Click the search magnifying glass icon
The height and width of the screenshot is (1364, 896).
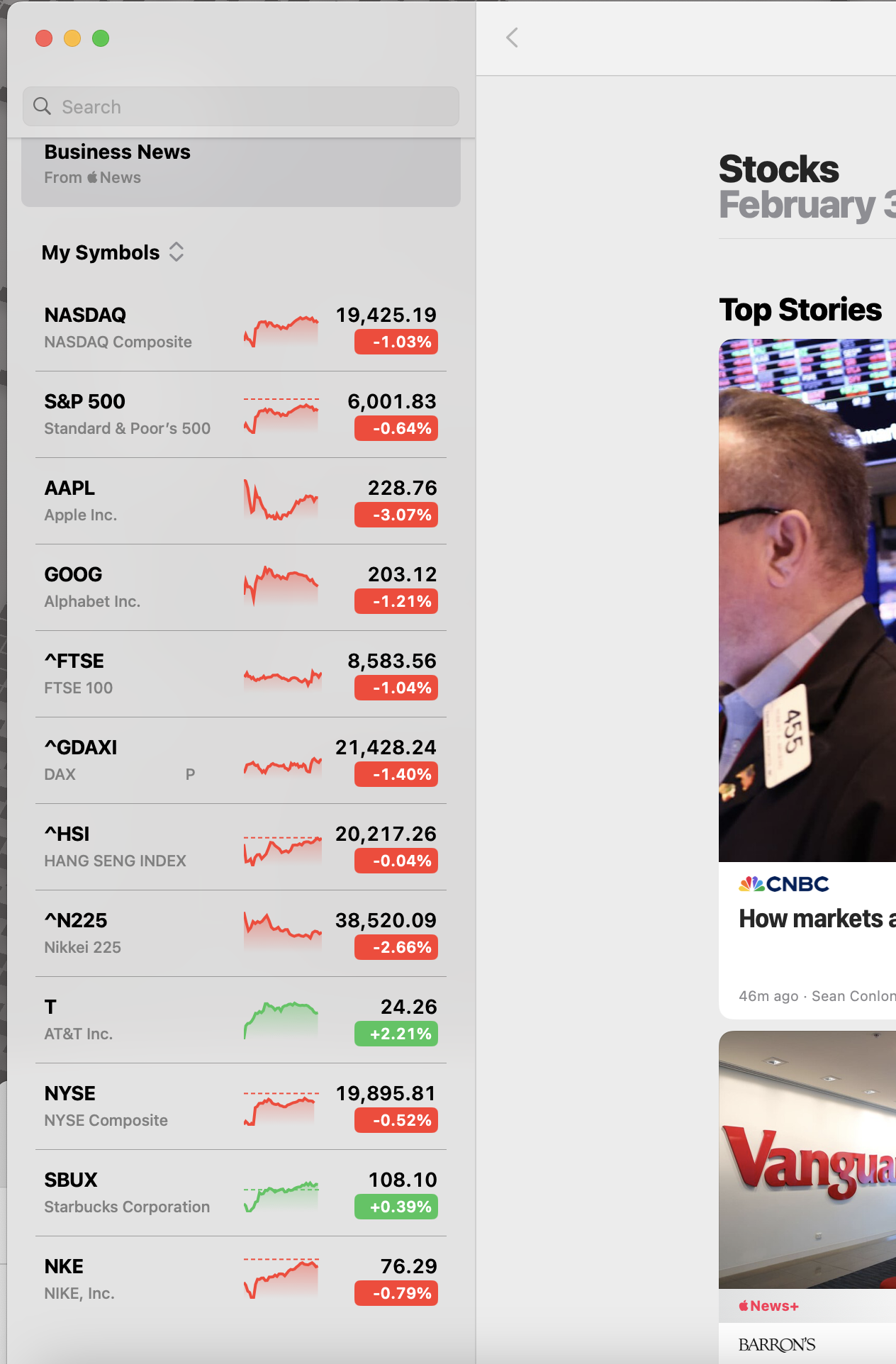click(43, 106)
